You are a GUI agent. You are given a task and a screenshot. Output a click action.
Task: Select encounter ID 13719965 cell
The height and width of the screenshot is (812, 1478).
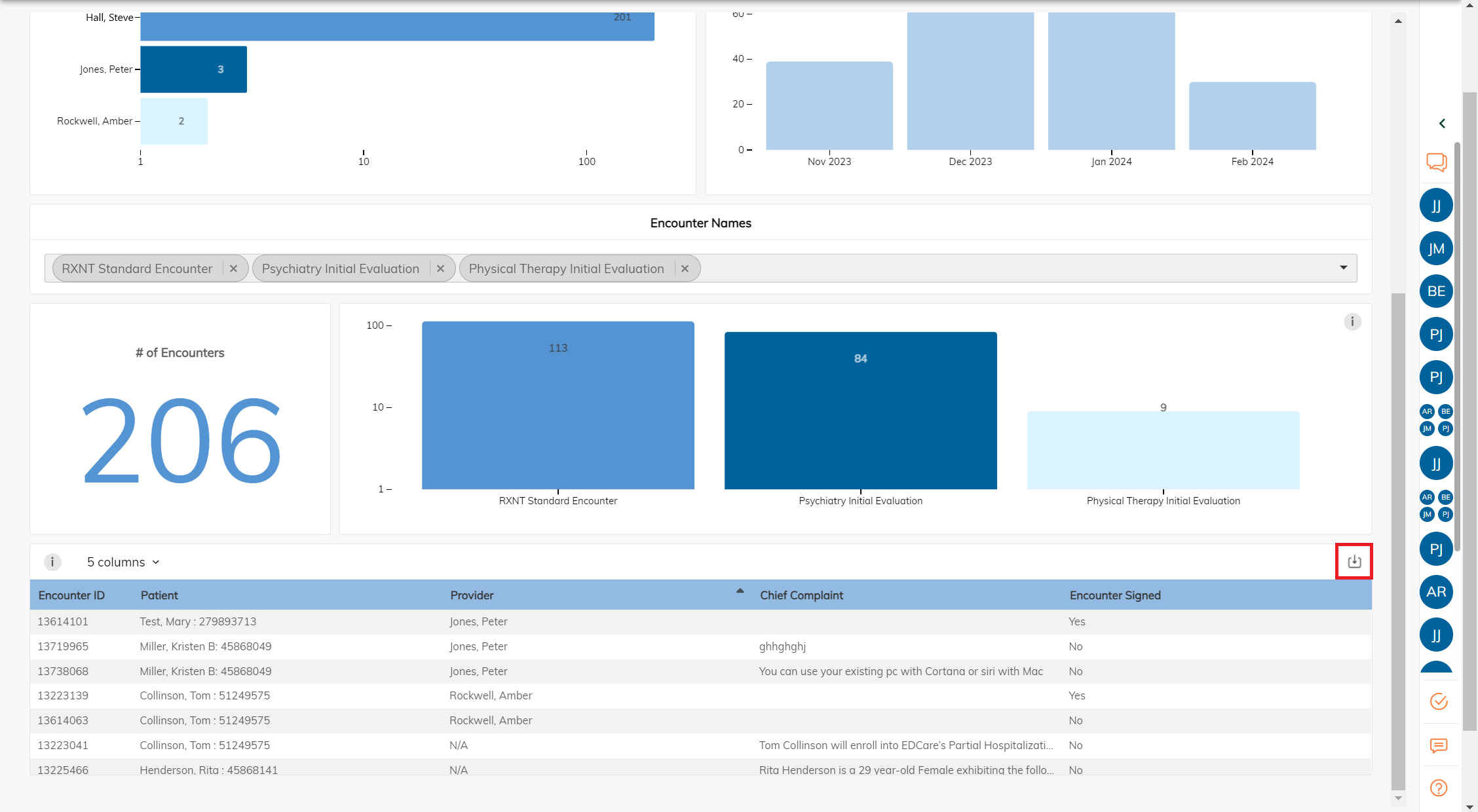(x=63, y=646)
